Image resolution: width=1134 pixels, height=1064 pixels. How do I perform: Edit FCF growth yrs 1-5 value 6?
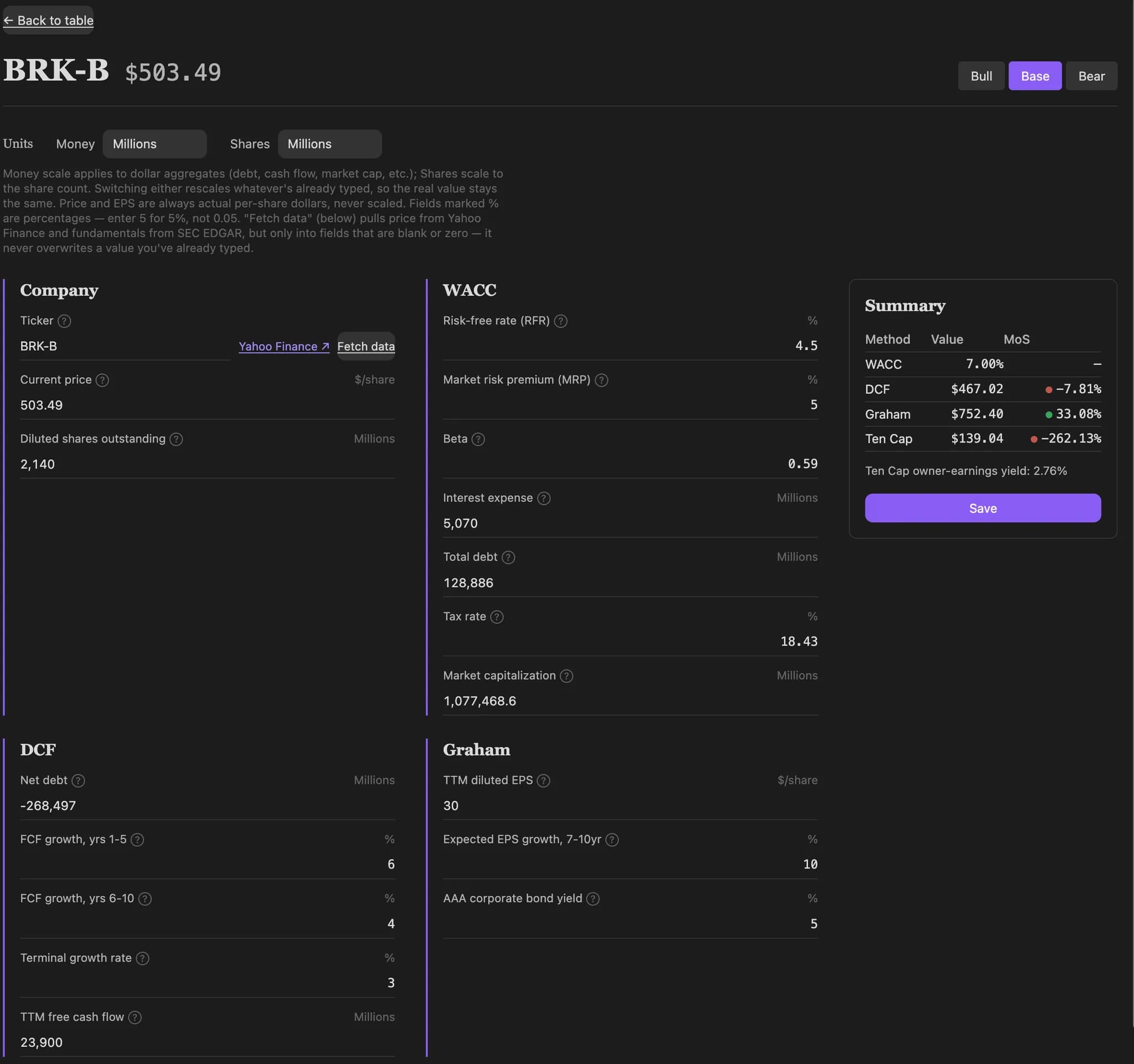pyautogui.click(x=207, y=865)
